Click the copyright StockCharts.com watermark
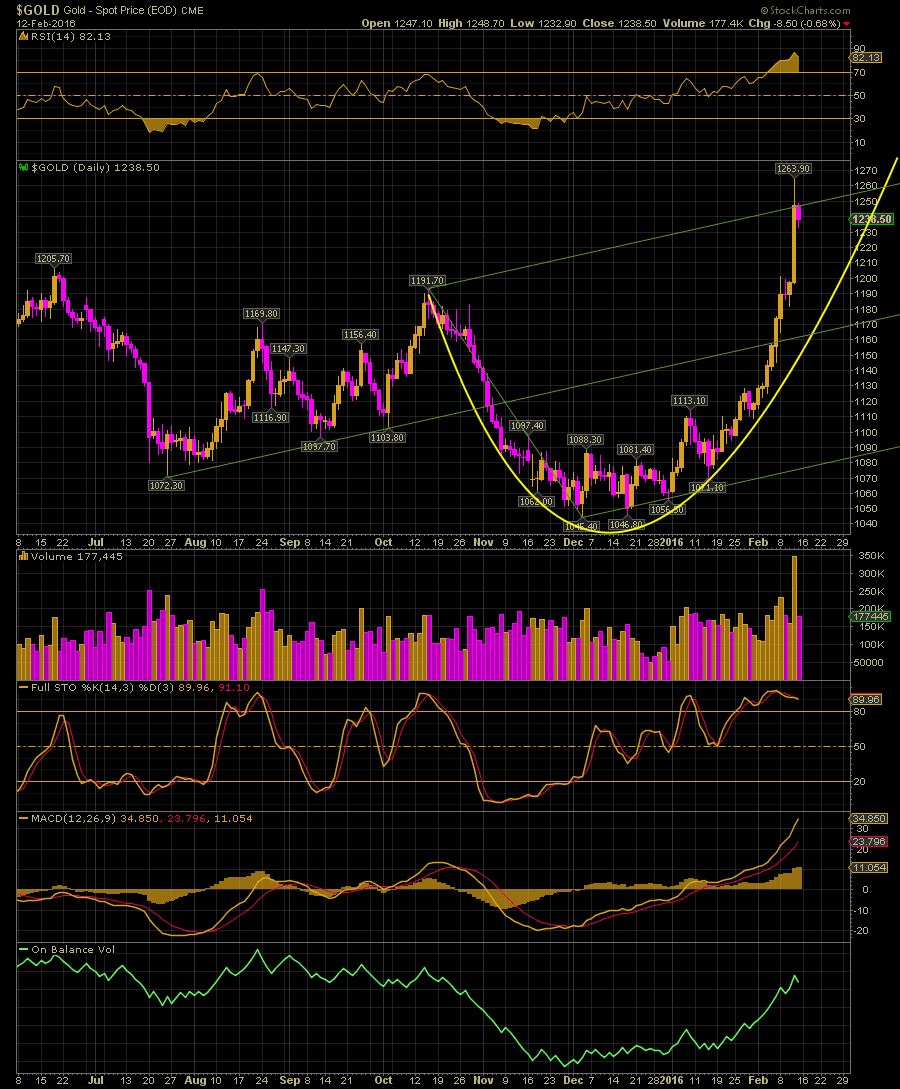 pyautogui.click(x=810, y=9)
